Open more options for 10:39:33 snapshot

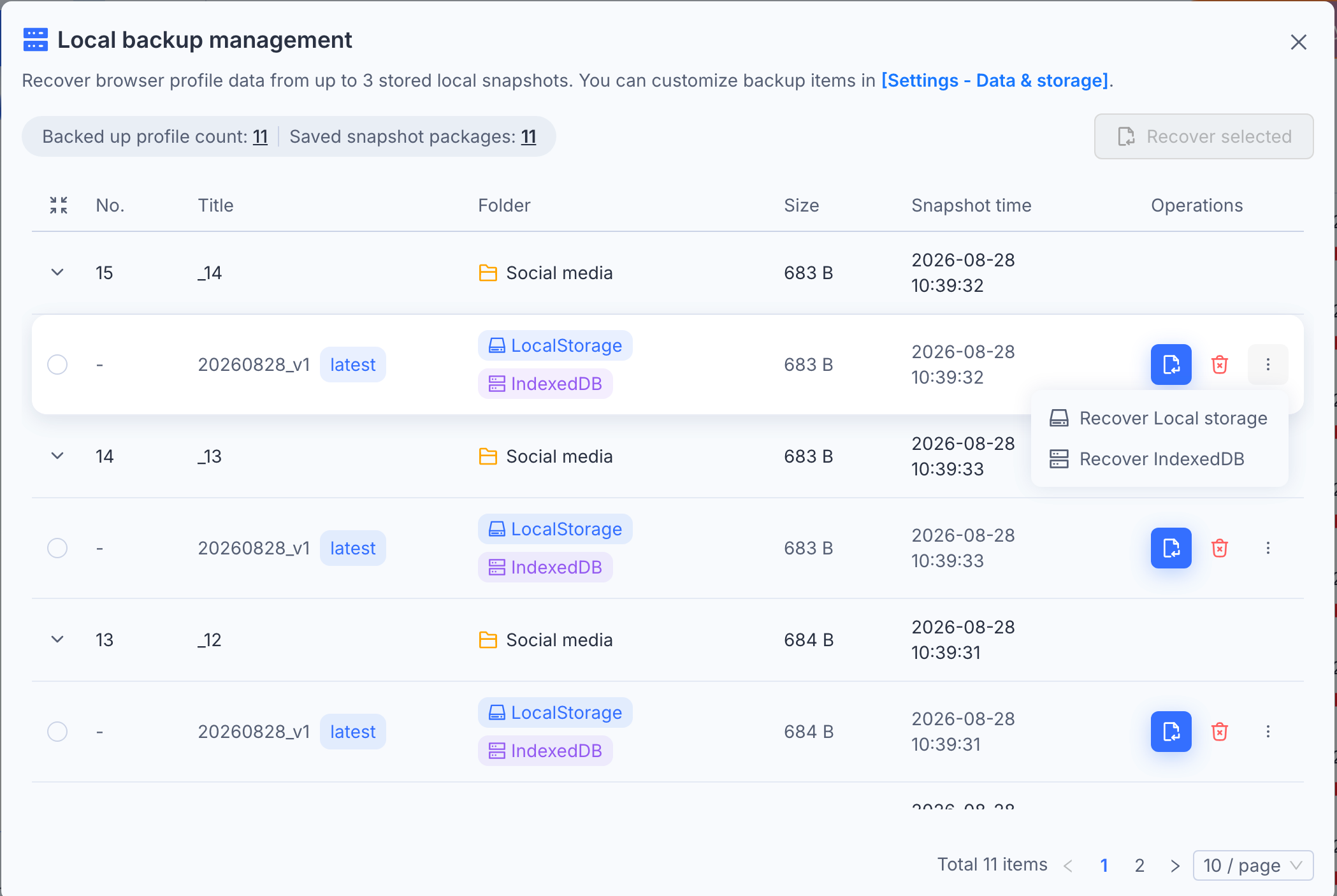coord(1268,548)
